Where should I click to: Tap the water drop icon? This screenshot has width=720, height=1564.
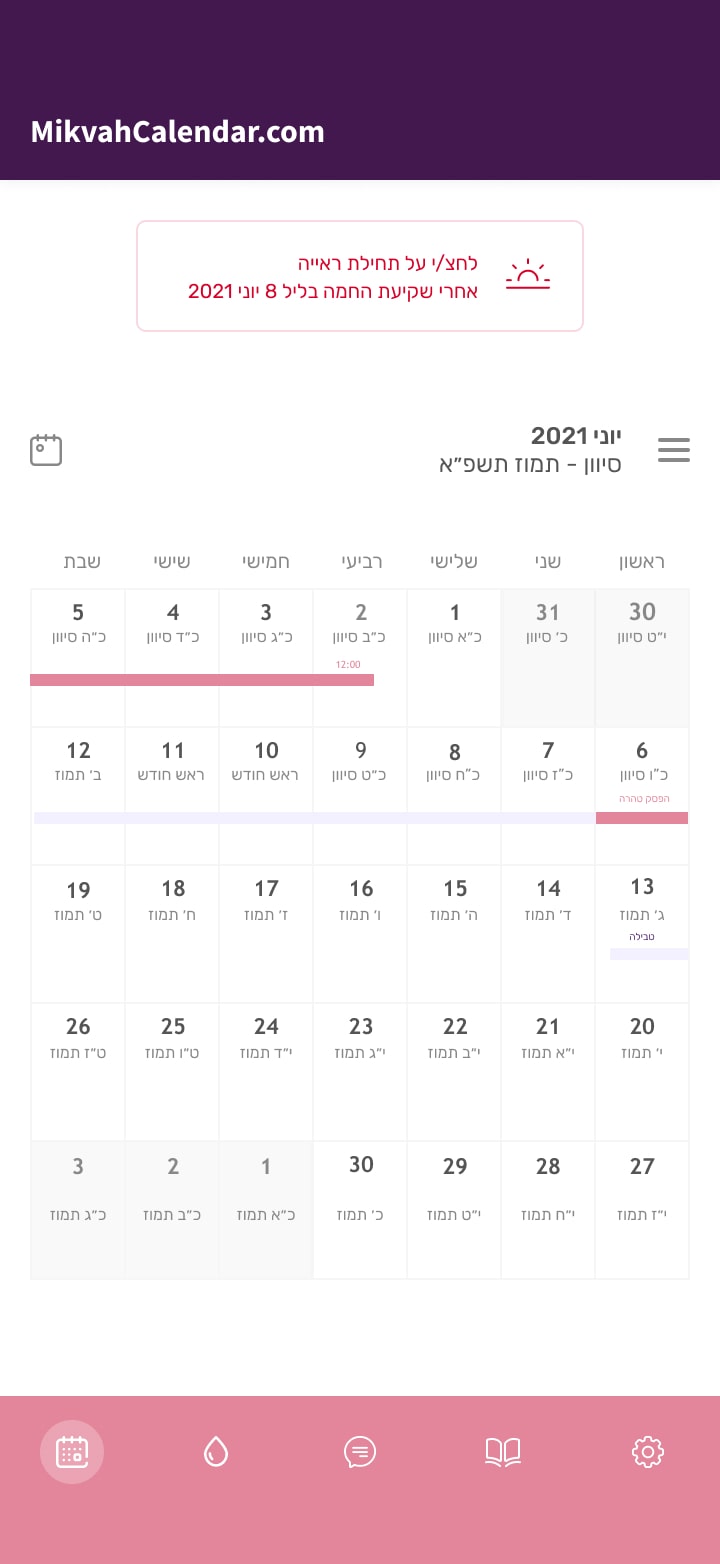pyautogui.click(x=216, y=1451)
